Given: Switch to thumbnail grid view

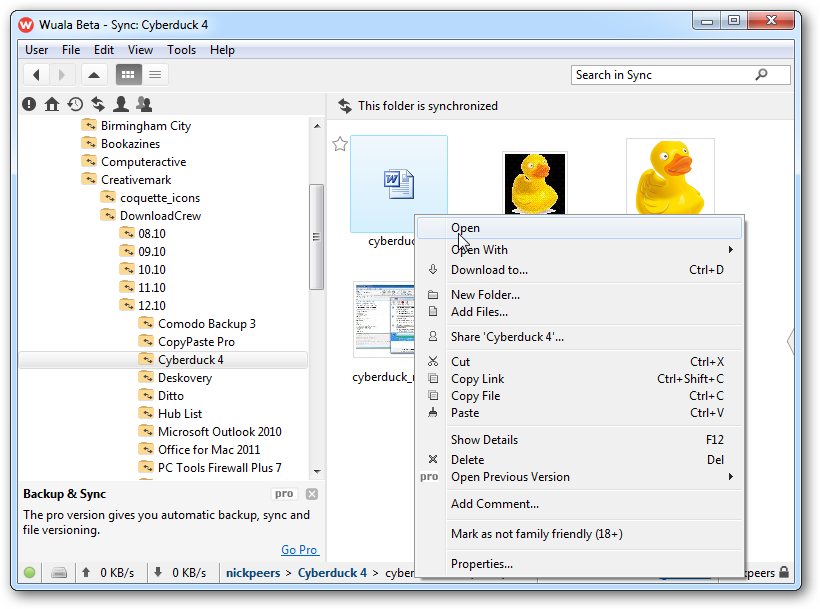Looking at the screenshot, I should [128, 75].
